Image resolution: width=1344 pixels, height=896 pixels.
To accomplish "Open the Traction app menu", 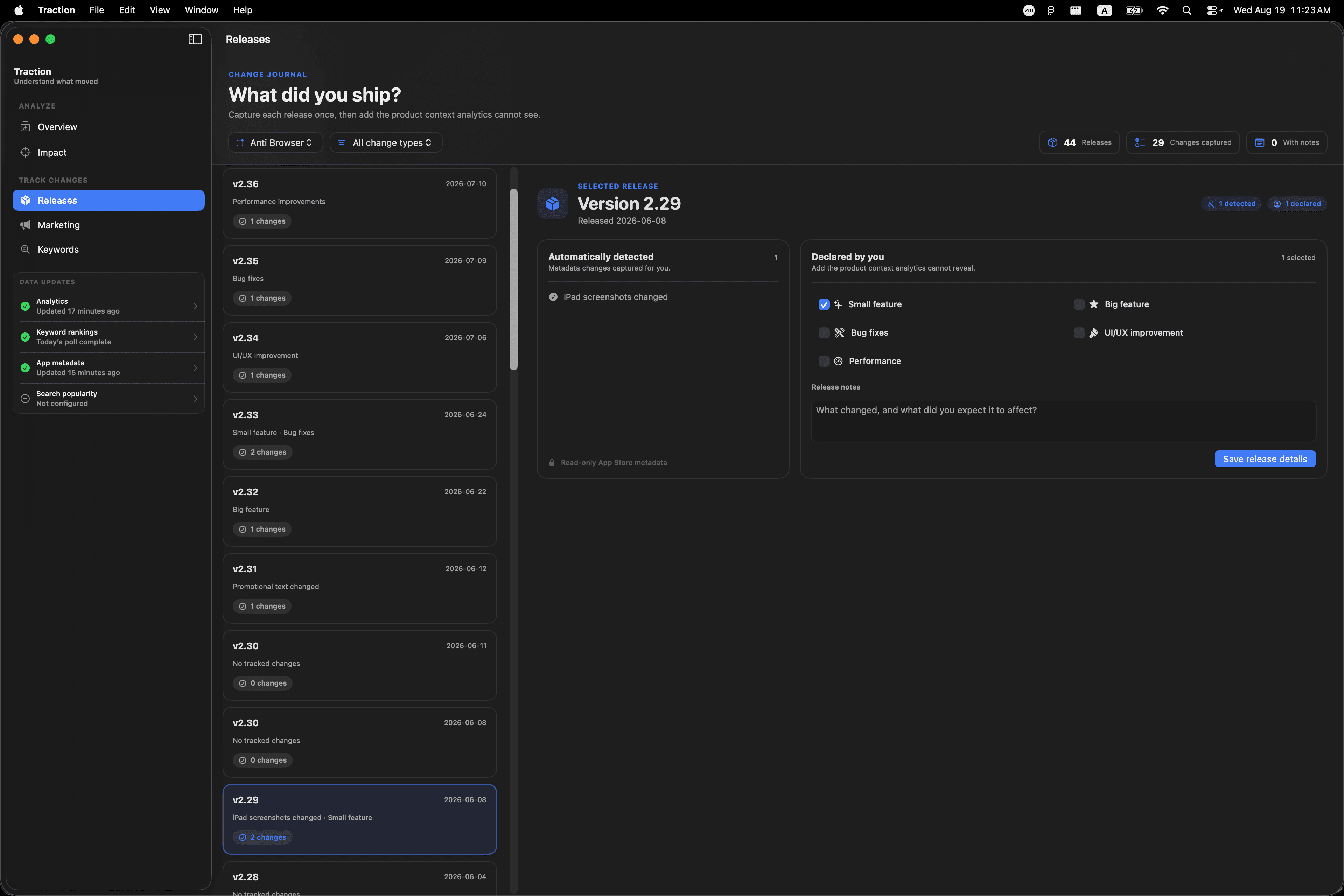I will pyautogui.click(x=56, y=10).
